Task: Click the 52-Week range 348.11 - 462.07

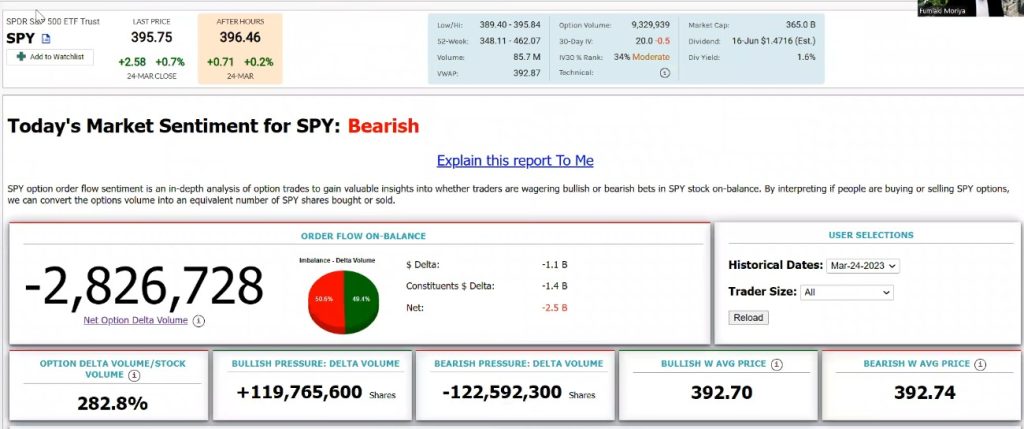Action: pos(510,41)
